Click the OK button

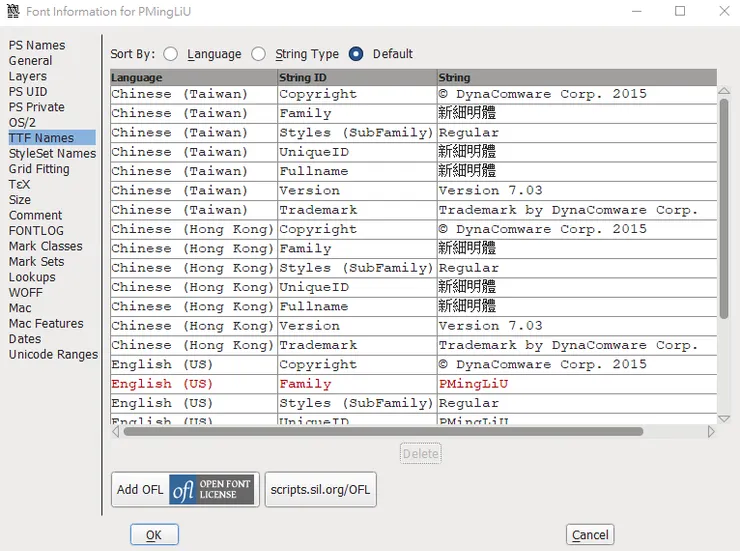point(154,534)
